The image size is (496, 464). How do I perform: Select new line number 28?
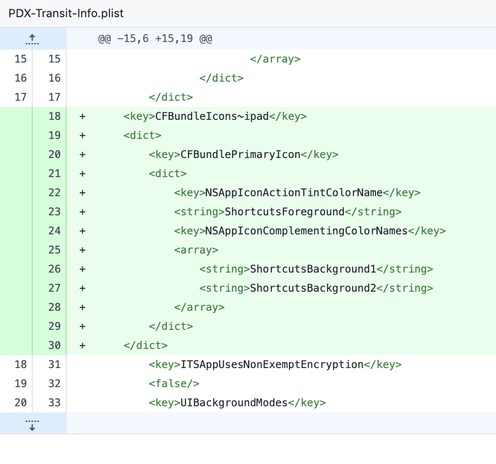tap(54, 307)
